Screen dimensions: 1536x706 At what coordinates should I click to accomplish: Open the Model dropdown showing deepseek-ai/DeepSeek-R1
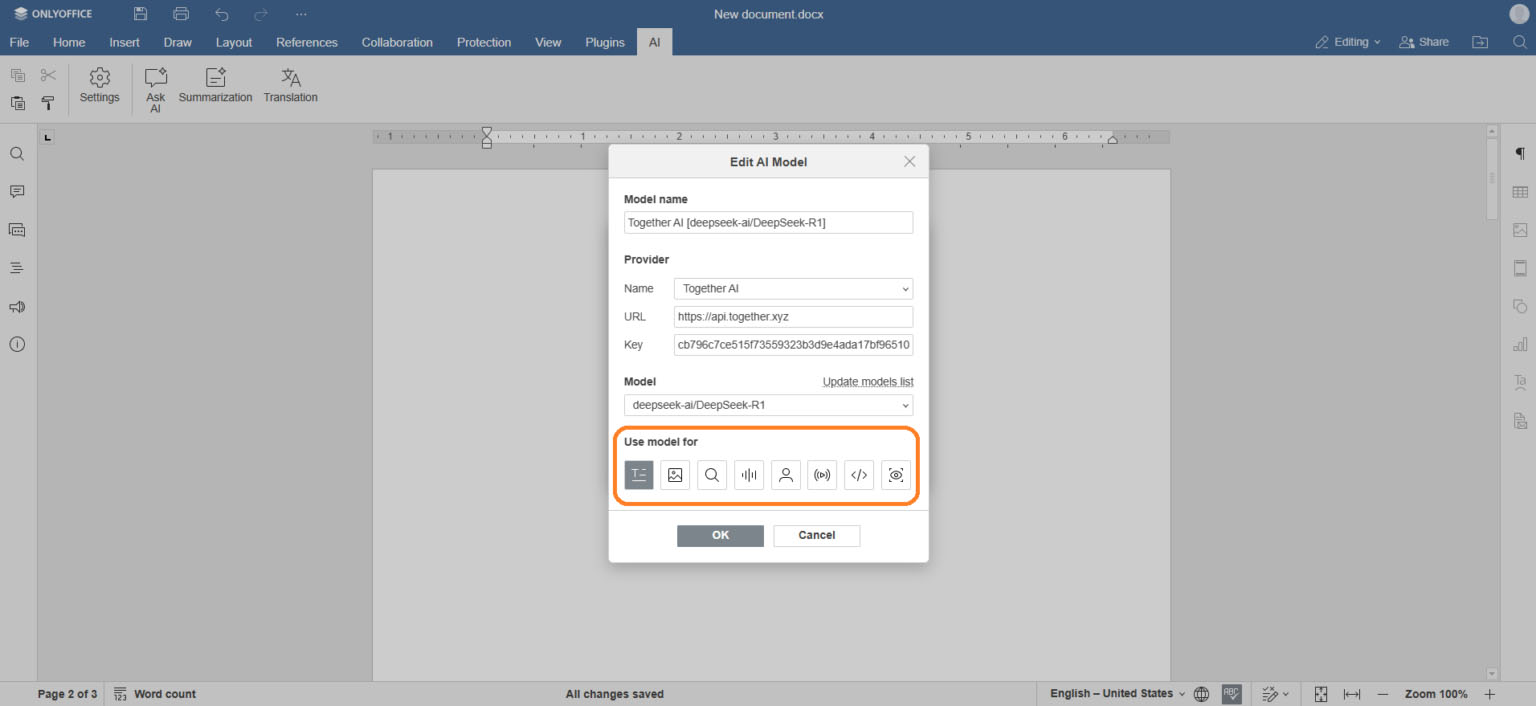point(769,405)
